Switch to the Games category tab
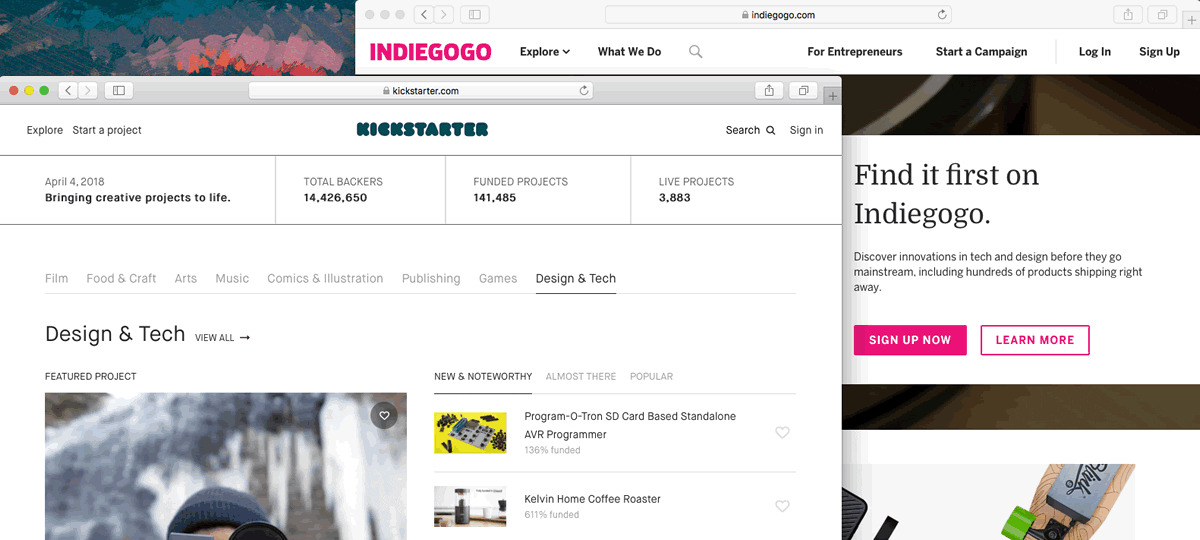 [x=498, y=278]
